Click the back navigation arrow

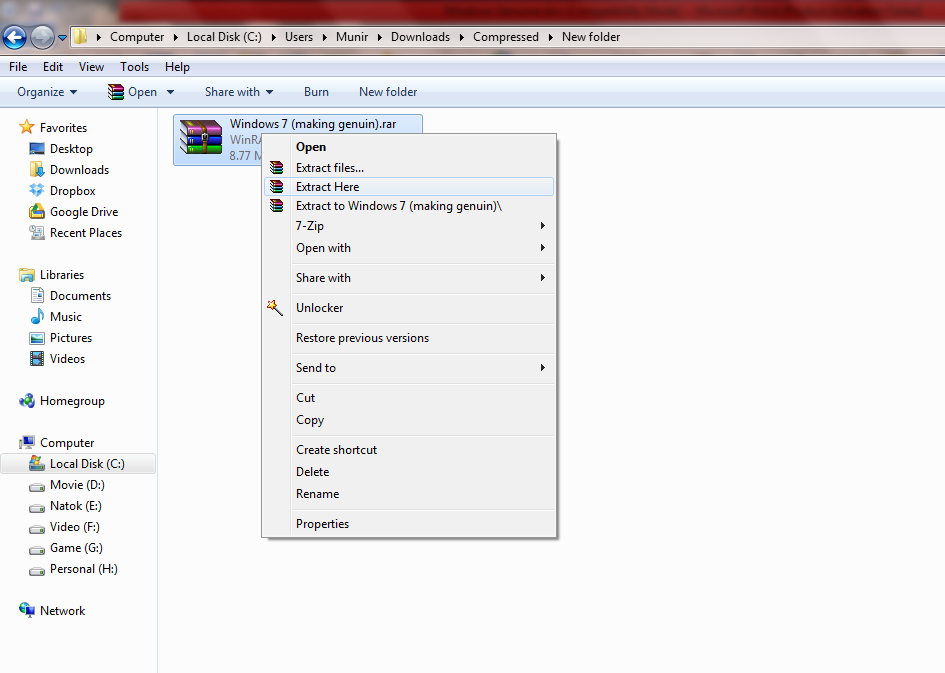click(x=14, y=37)
